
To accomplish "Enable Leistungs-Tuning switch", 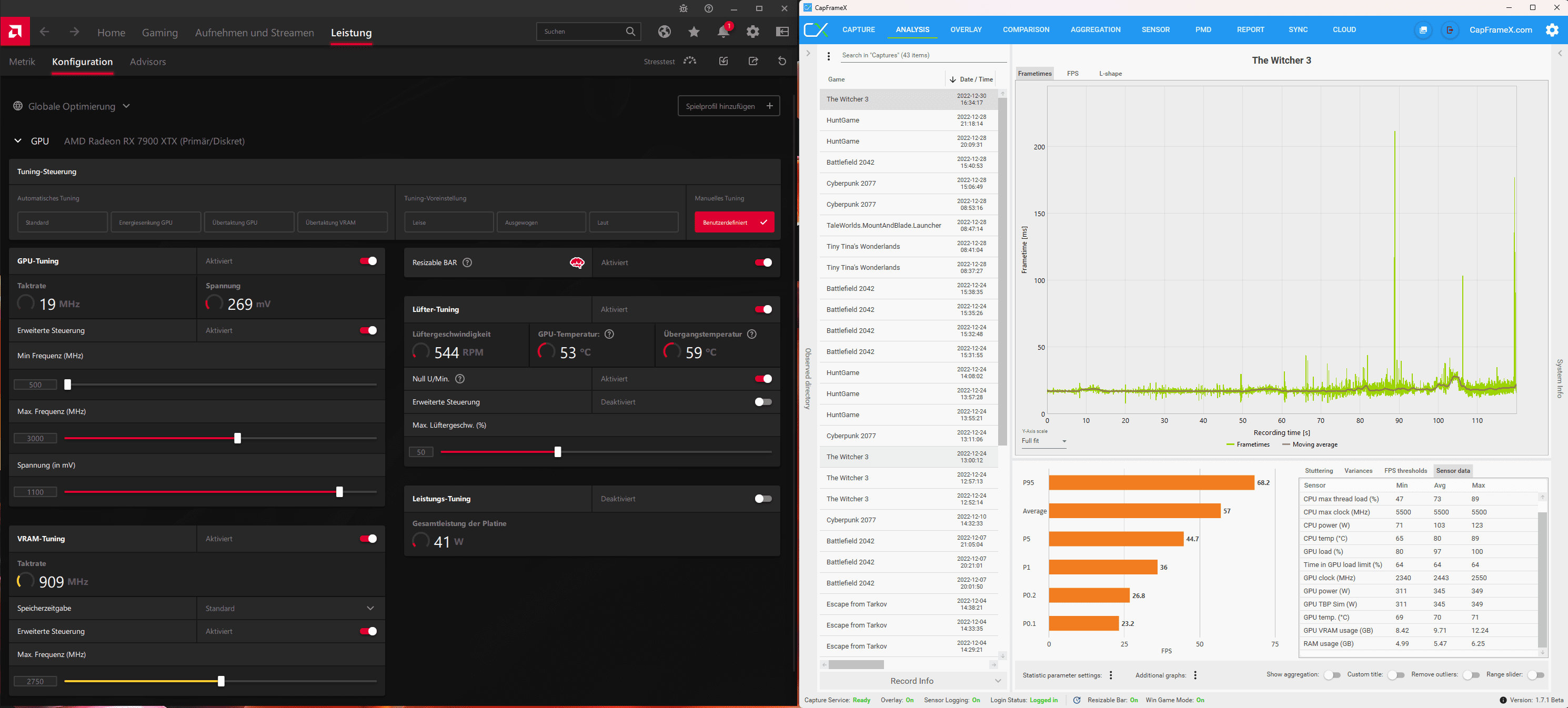I will point(763,499).
